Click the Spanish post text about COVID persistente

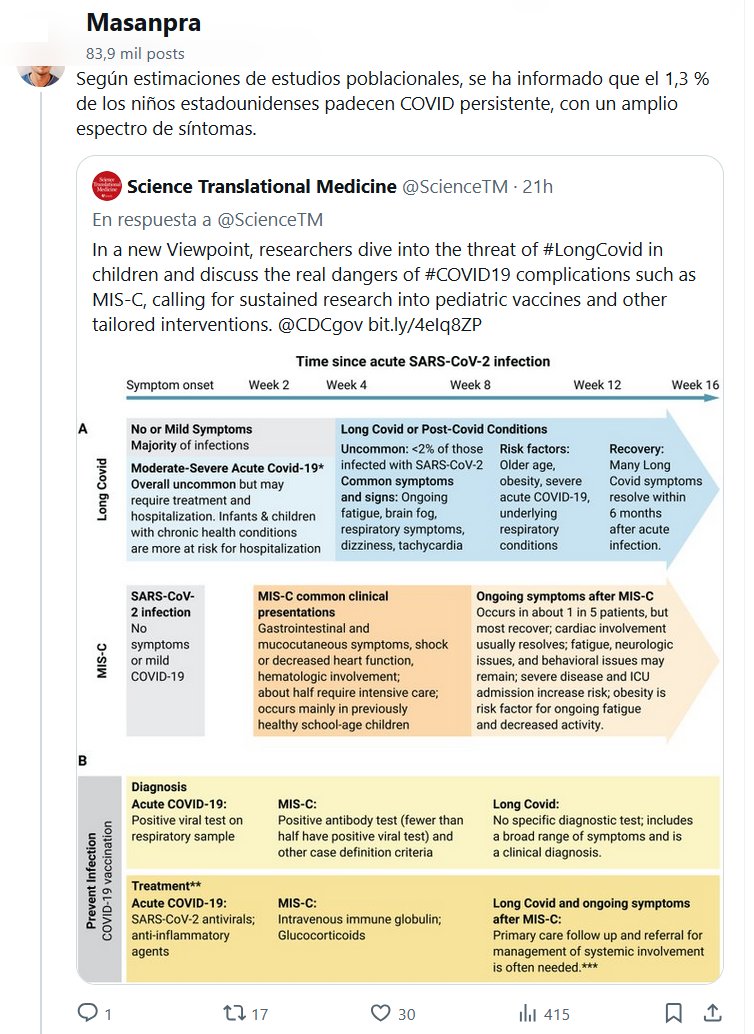coord(392,104)
